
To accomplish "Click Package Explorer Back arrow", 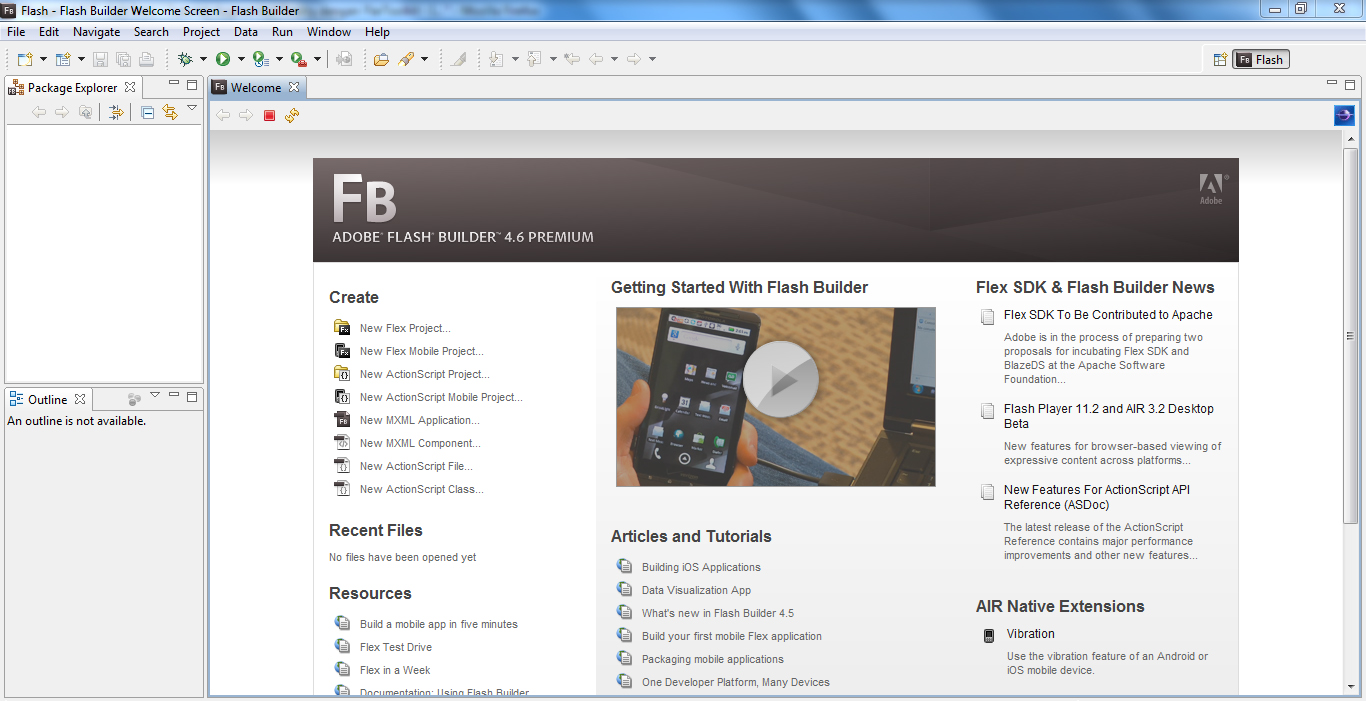I will click(39, 112).
